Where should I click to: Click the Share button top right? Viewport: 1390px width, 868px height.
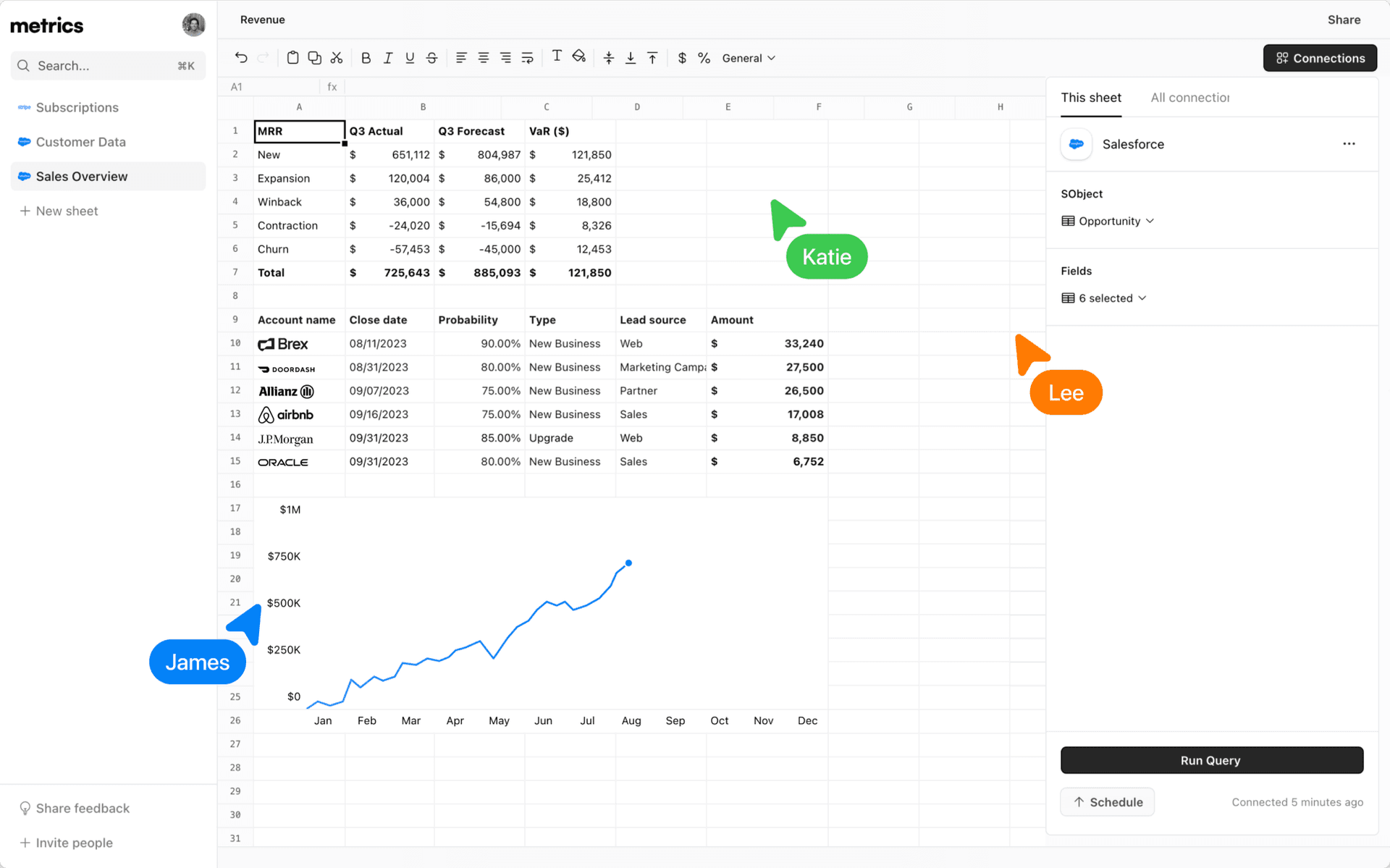pos(1344,19)
